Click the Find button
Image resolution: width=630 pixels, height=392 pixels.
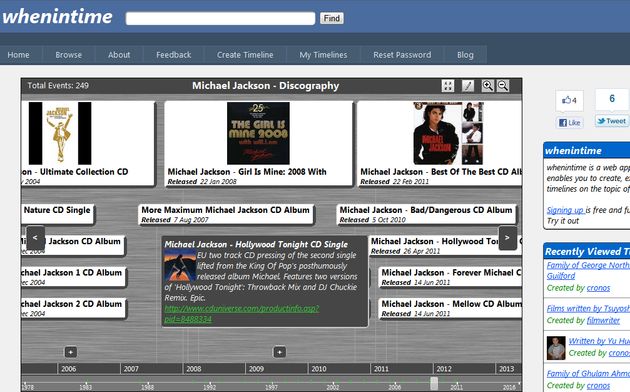point(332,18)
